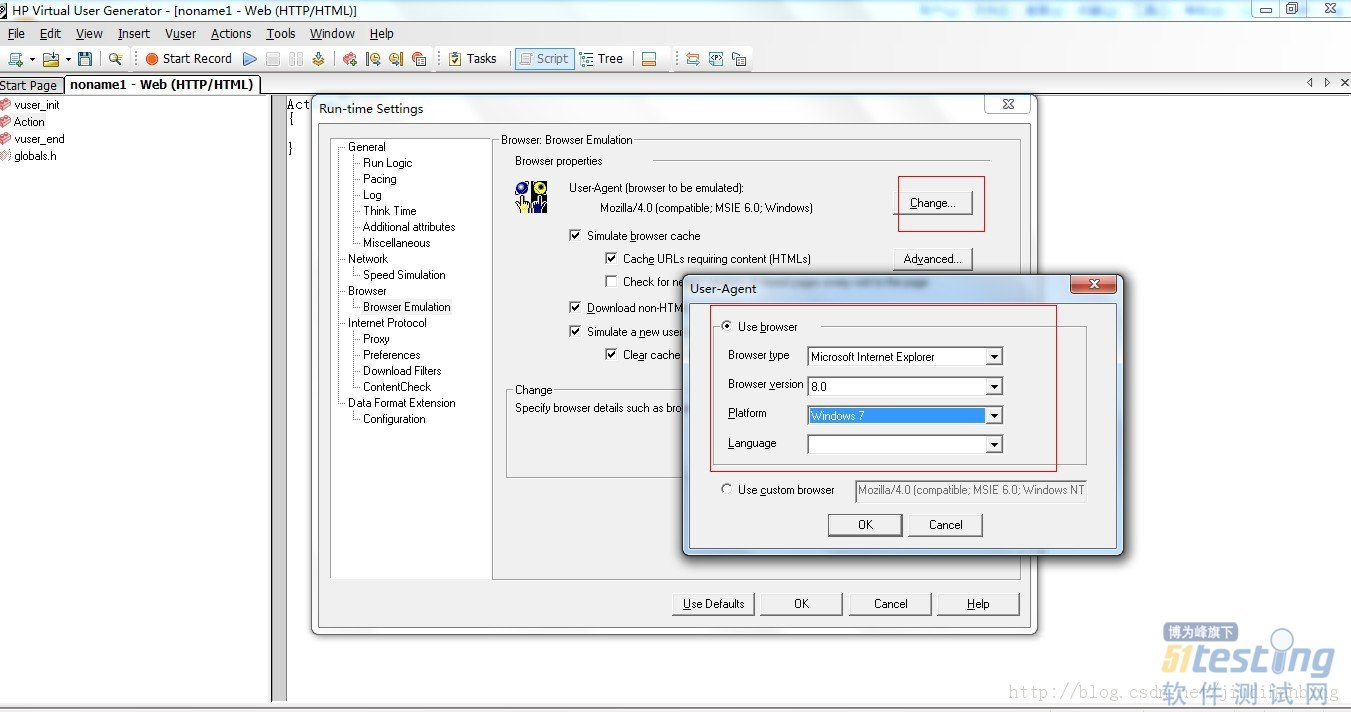
Task: Select vuser_end in the script tree
Action: [x=39, y=139]
